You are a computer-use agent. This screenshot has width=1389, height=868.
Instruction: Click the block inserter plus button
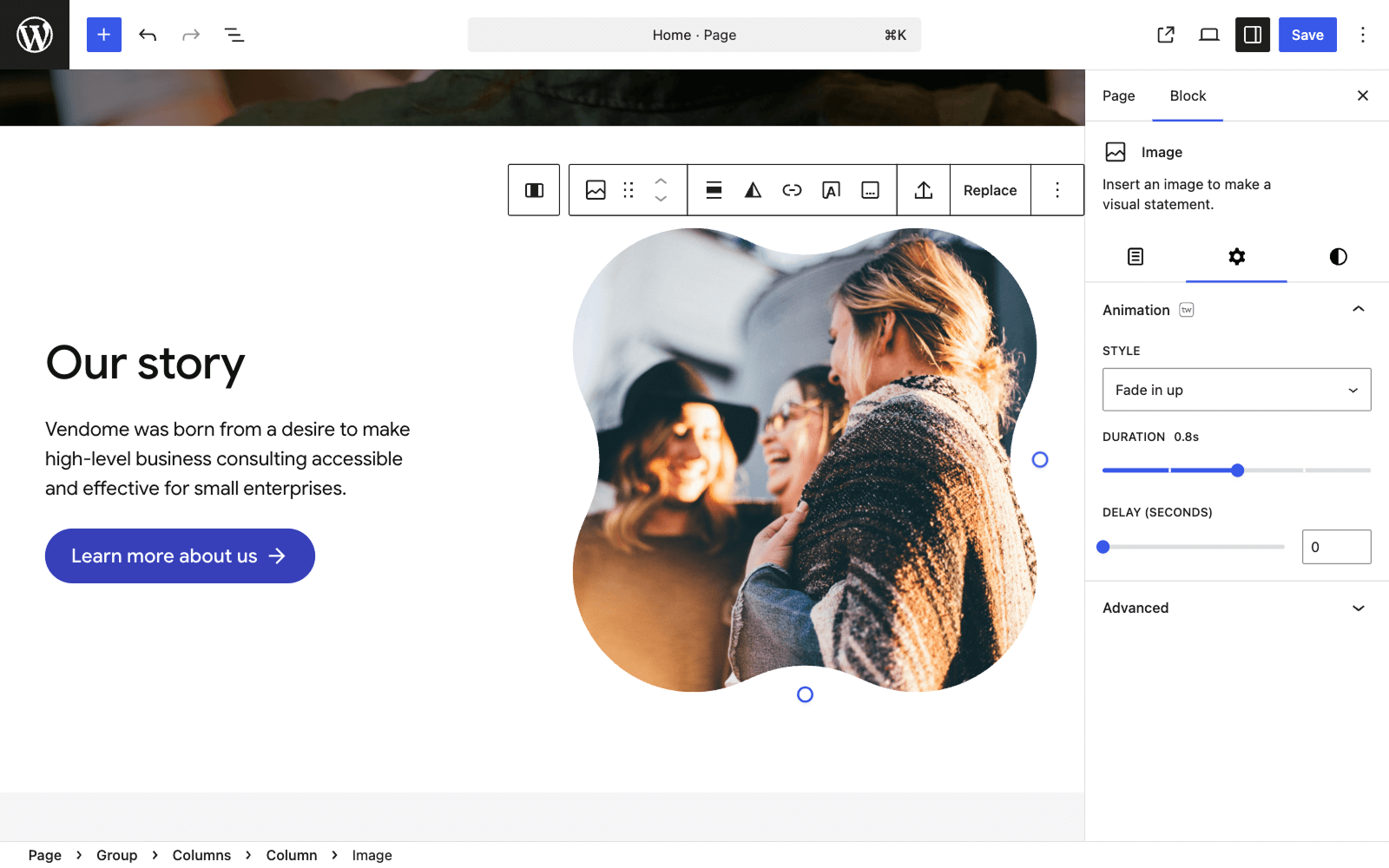pos(103,35)
